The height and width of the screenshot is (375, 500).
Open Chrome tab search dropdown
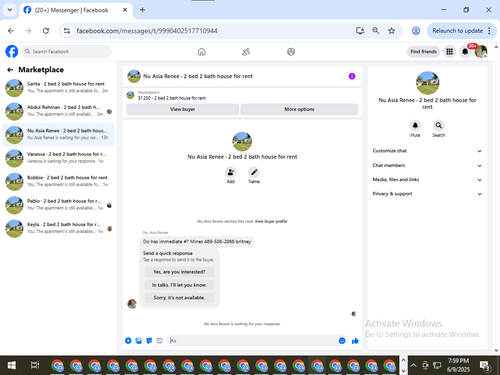pos(10,10)
